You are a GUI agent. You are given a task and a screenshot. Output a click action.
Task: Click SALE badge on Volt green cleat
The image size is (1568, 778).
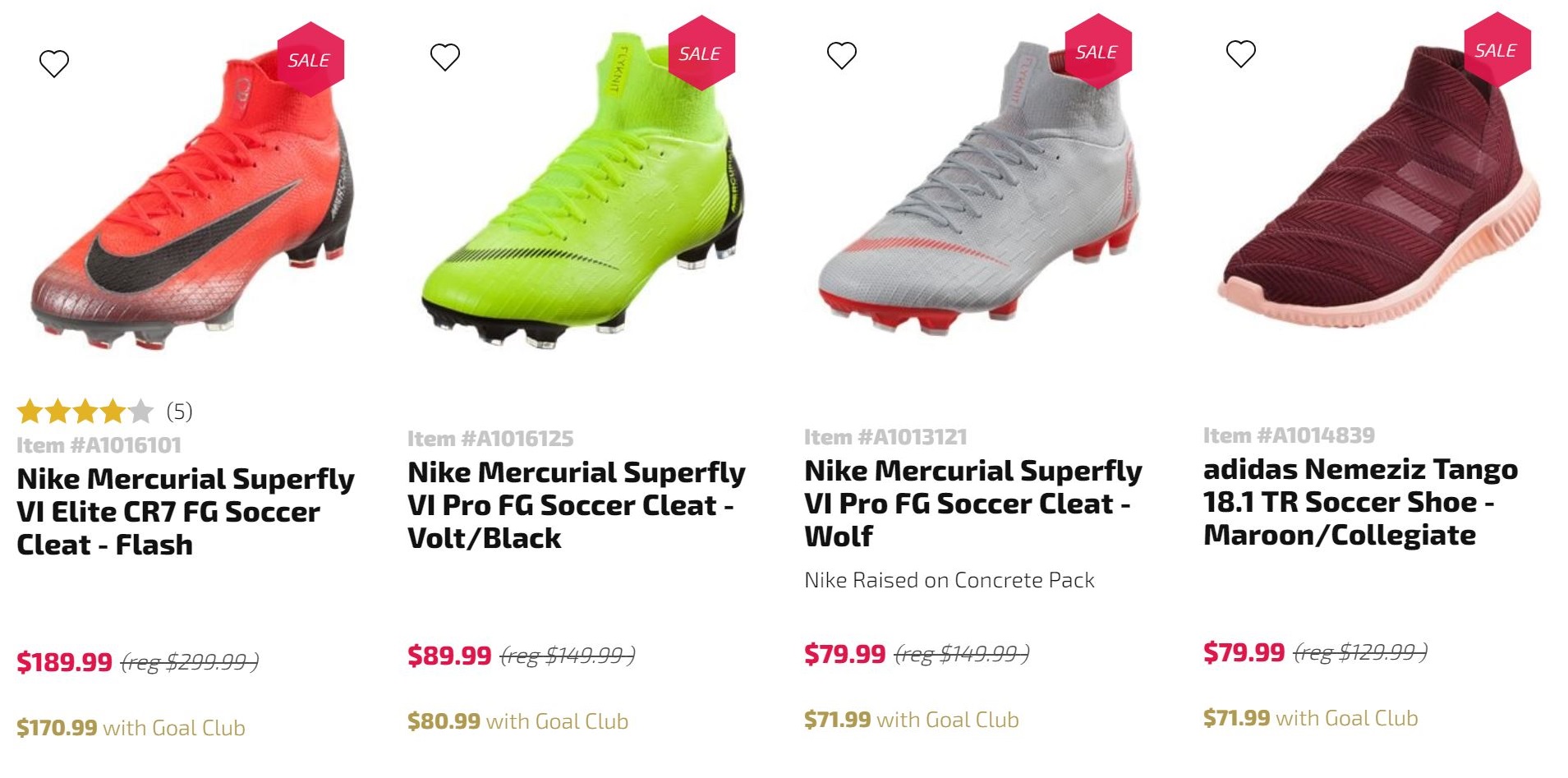701,53
